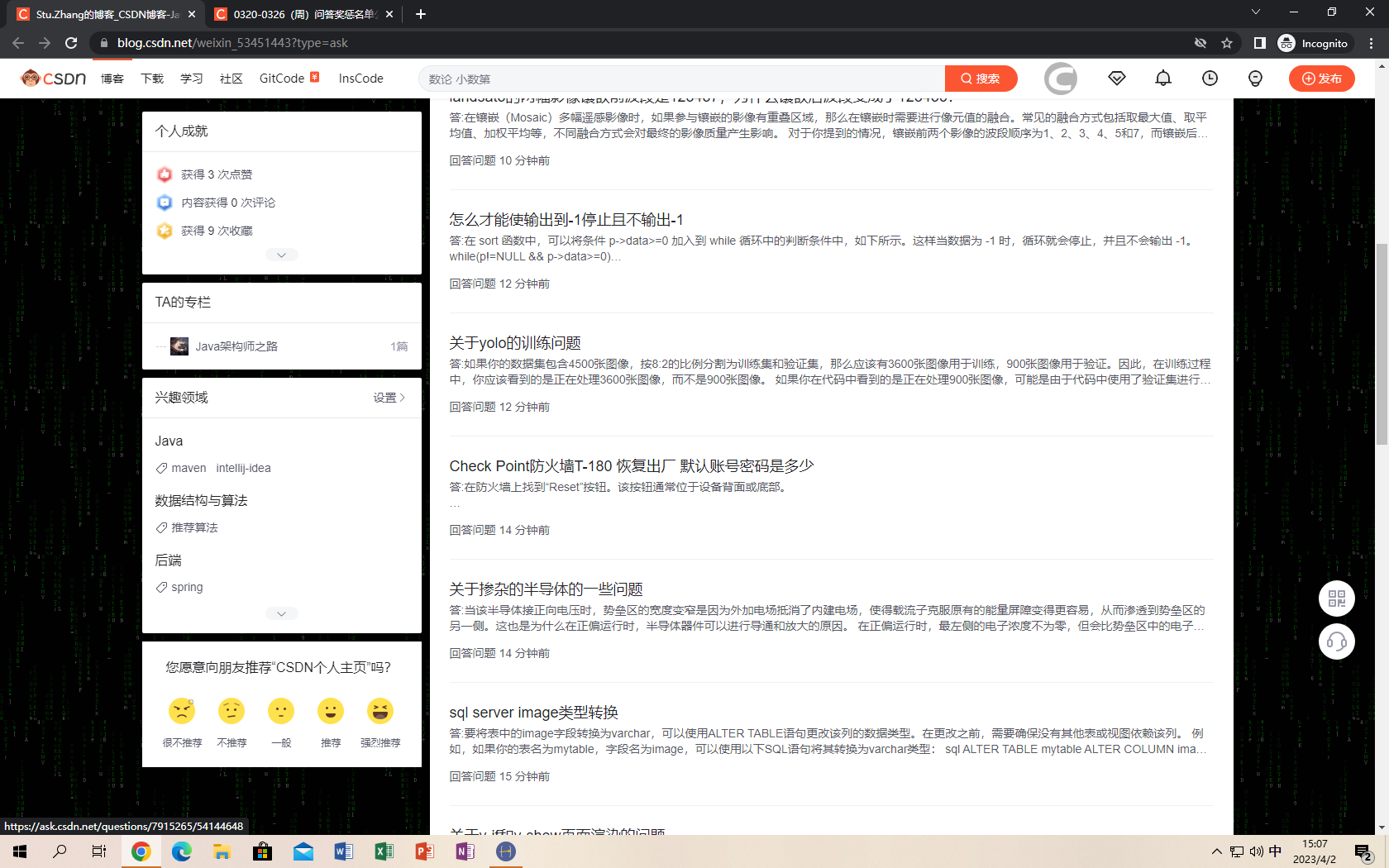Open the QR code floating icon
Image resolution: width=1389 pixels, height=868 pixels.
coord(1337,599)
